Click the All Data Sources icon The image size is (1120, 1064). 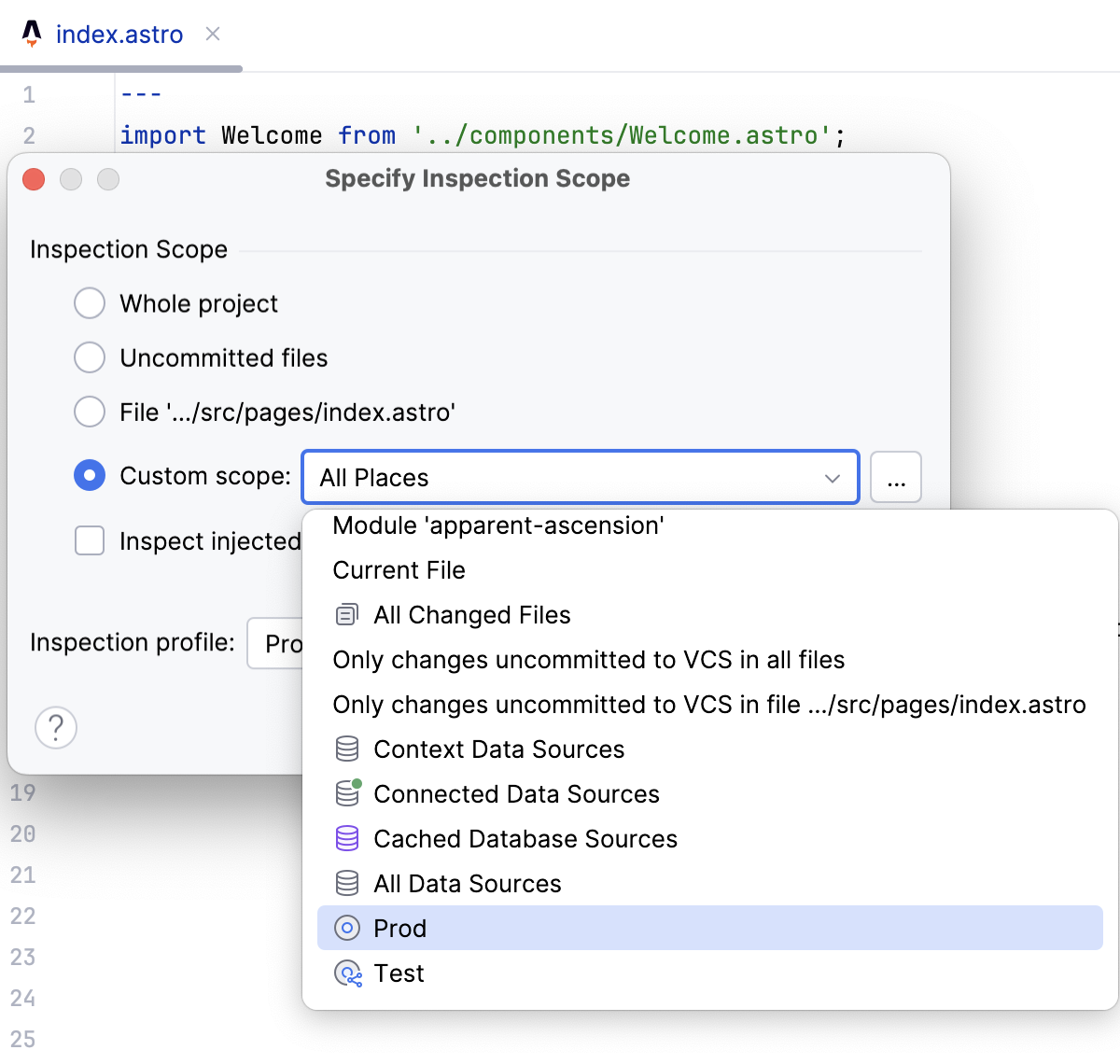pyautogui.click(x=347, y=884)
